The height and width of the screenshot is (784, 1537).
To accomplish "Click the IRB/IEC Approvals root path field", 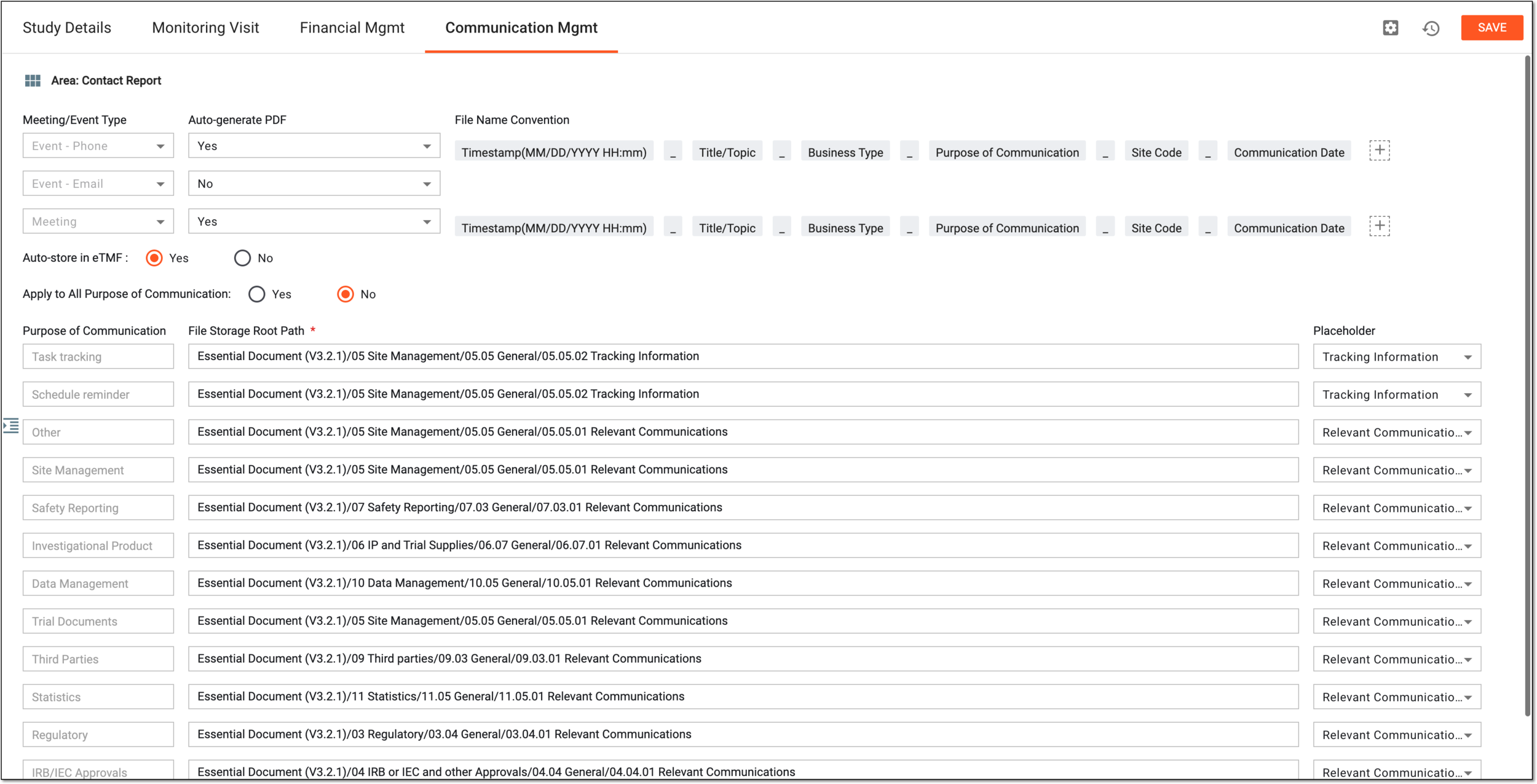I will click(x=743, y=770).
